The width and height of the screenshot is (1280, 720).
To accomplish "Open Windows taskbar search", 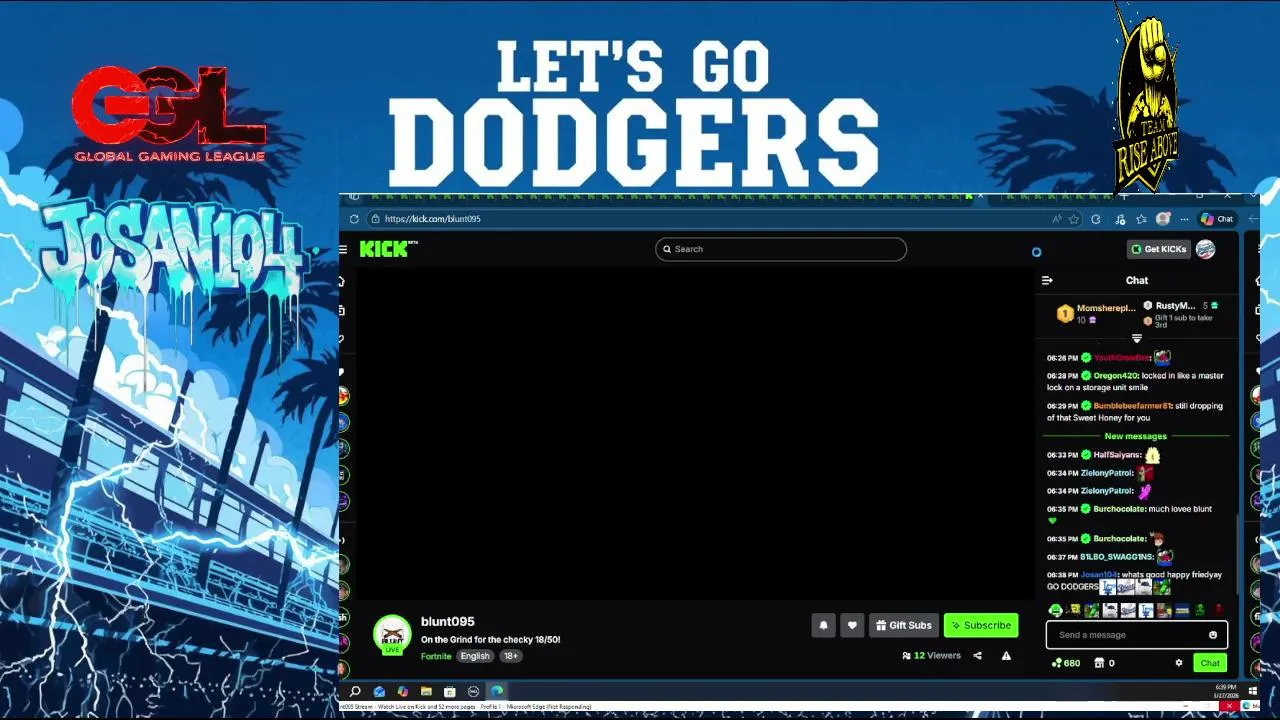I will point(355,692).
